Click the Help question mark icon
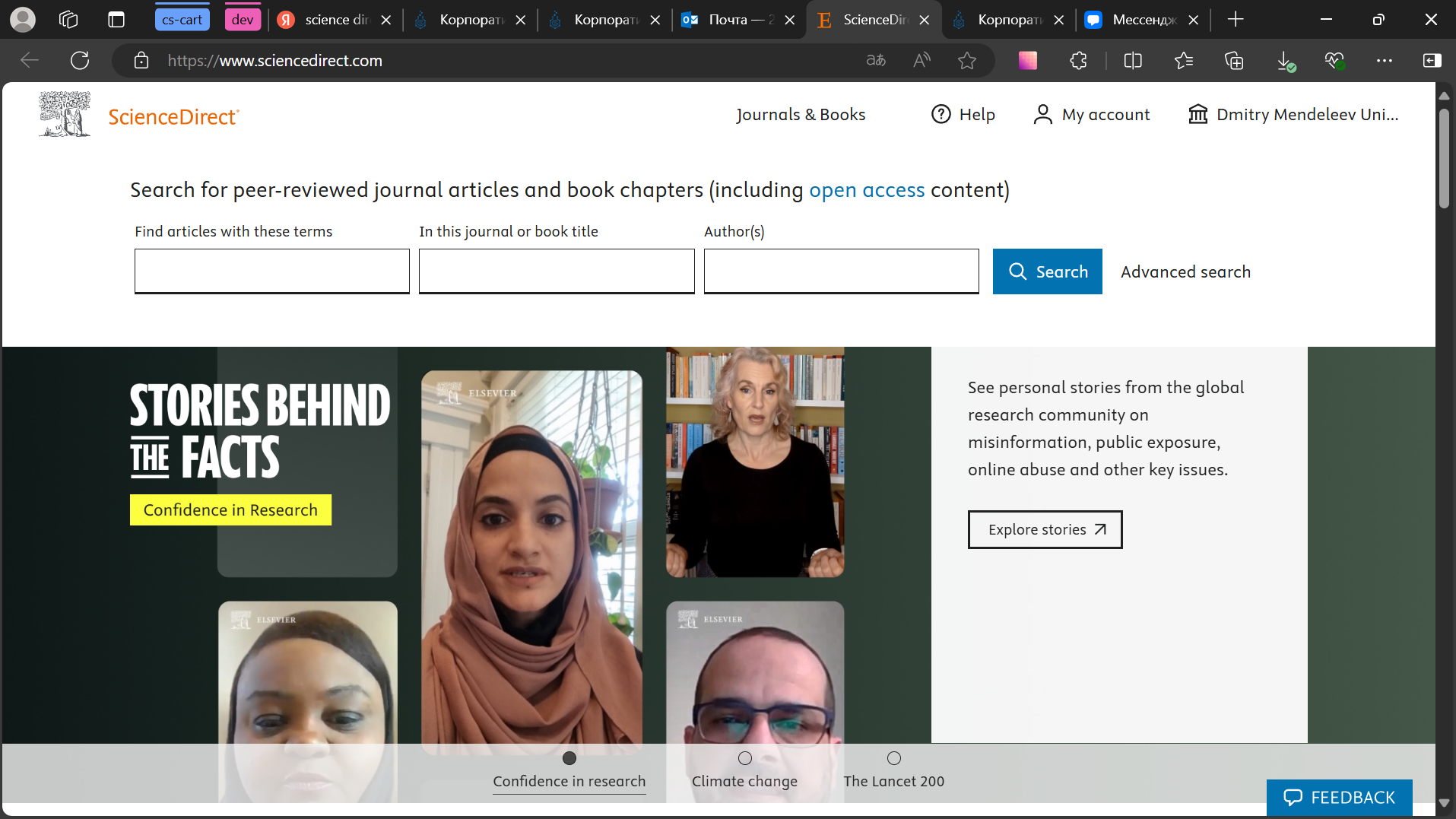 (941, 114)
